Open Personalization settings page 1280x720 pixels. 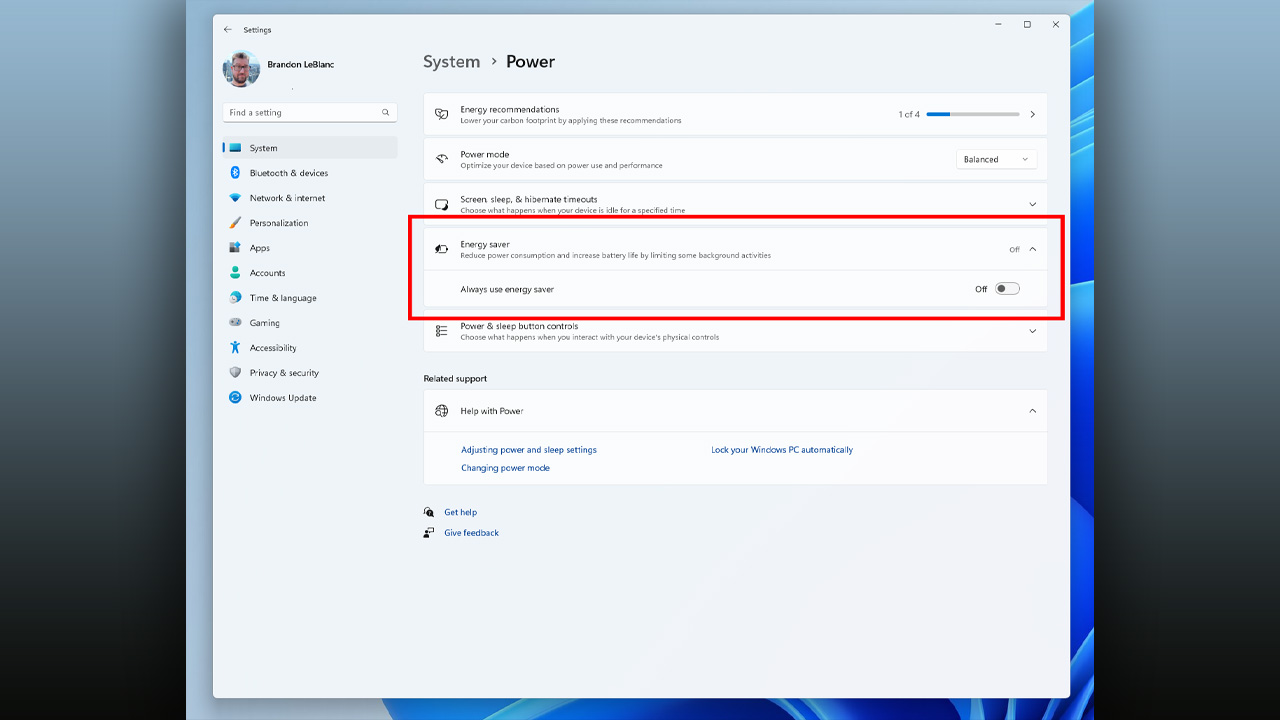pos(310,223)
